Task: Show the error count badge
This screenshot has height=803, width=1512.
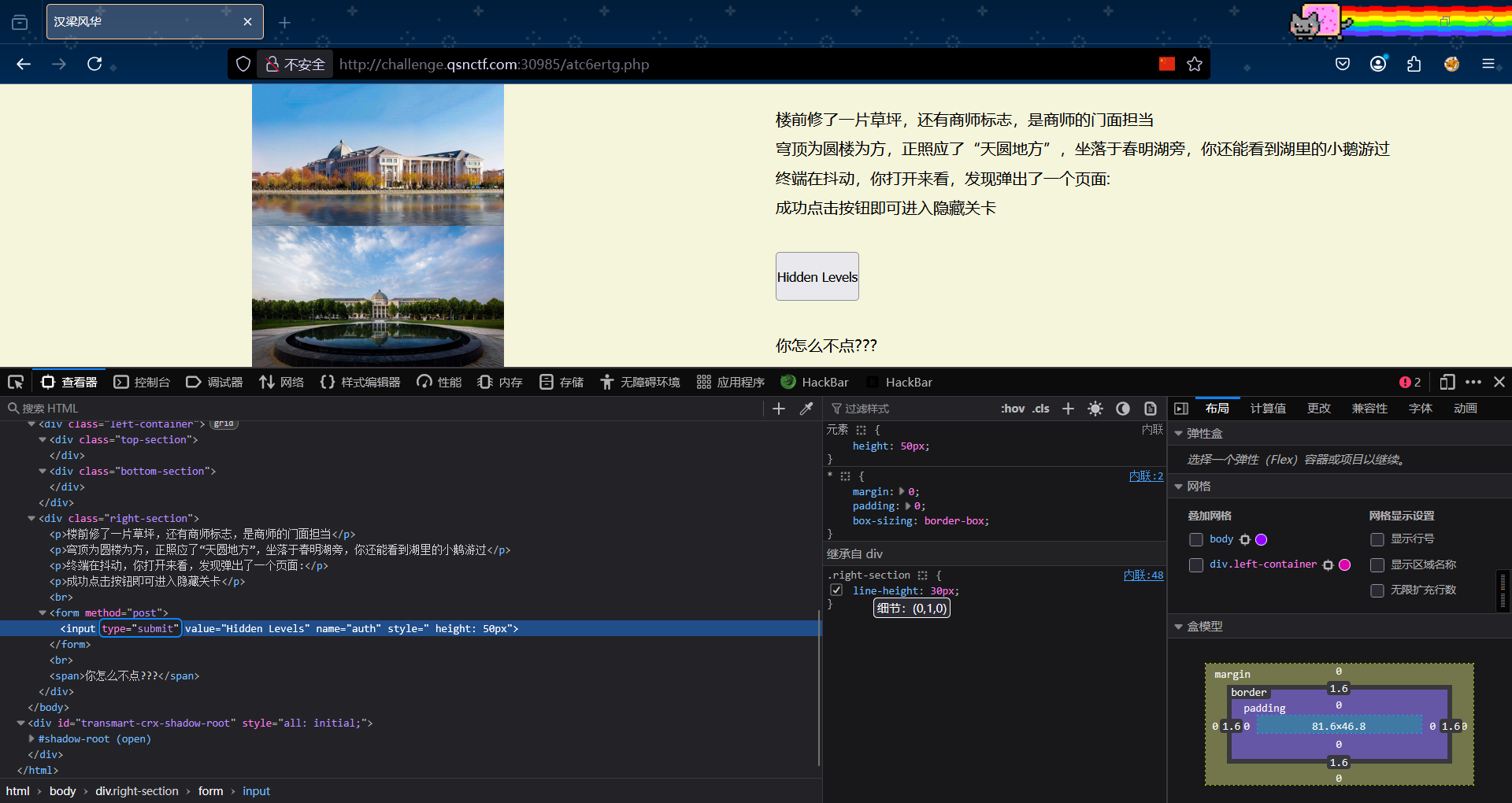Action: (x=1410, y=383)
